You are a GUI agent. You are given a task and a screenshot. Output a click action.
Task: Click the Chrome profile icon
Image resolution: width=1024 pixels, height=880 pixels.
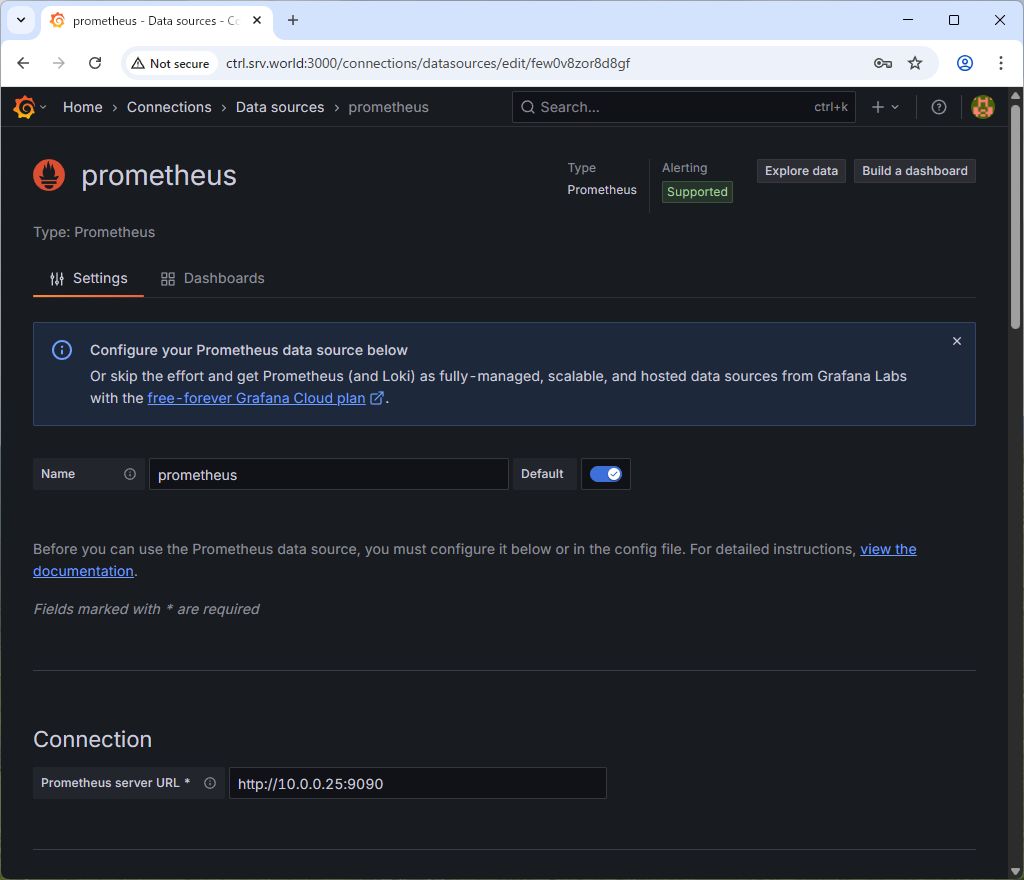(965, 63)
